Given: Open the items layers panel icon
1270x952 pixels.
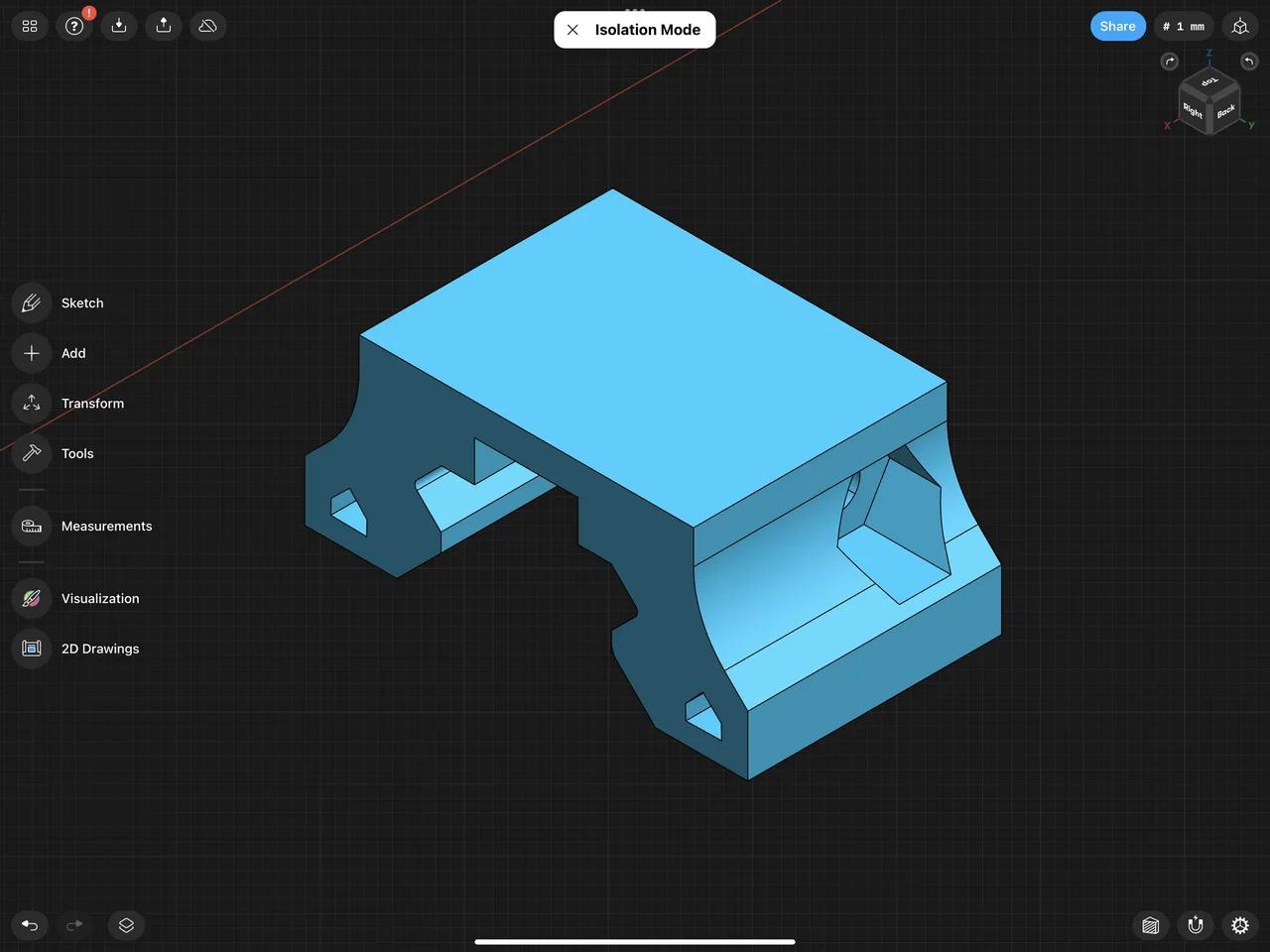Looking at the screenshot, I should (126, 925).
